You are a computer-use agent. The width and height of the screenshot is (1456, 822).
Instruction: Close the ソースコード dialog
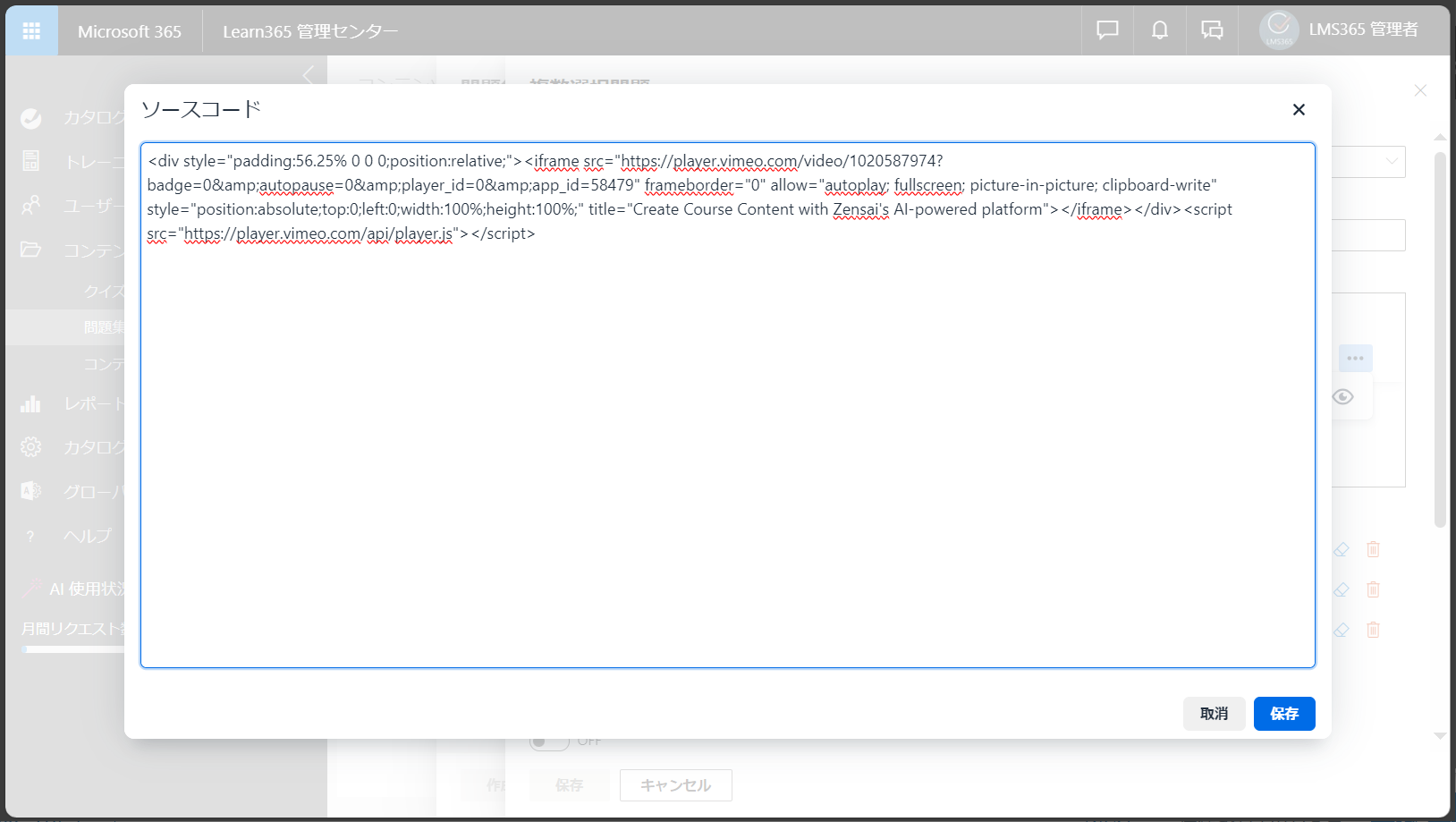[1299, 109]
